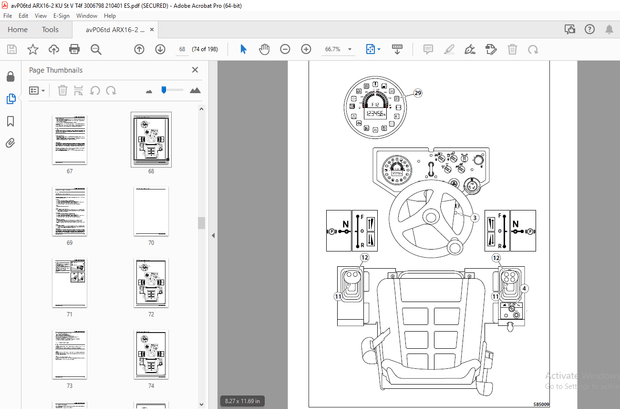620x409 pixels.
Task: Open the find text magnifier icon
Action: coord(96,49)
